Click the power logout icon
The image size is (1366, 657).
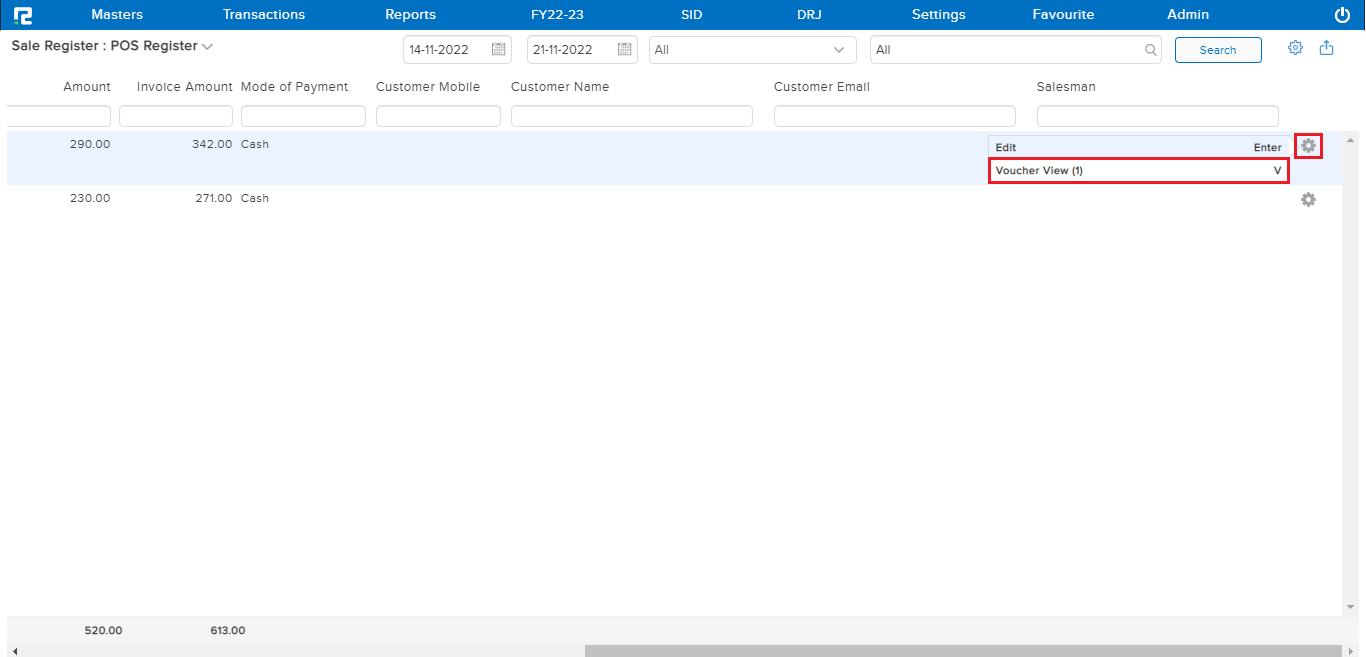1342,15
